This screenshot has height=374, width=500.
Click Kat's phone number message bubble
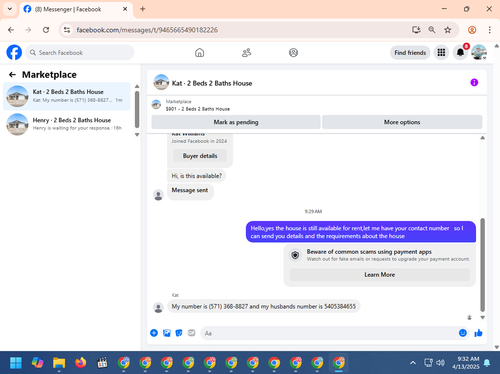pyautogui.click(x=264, y=306)
